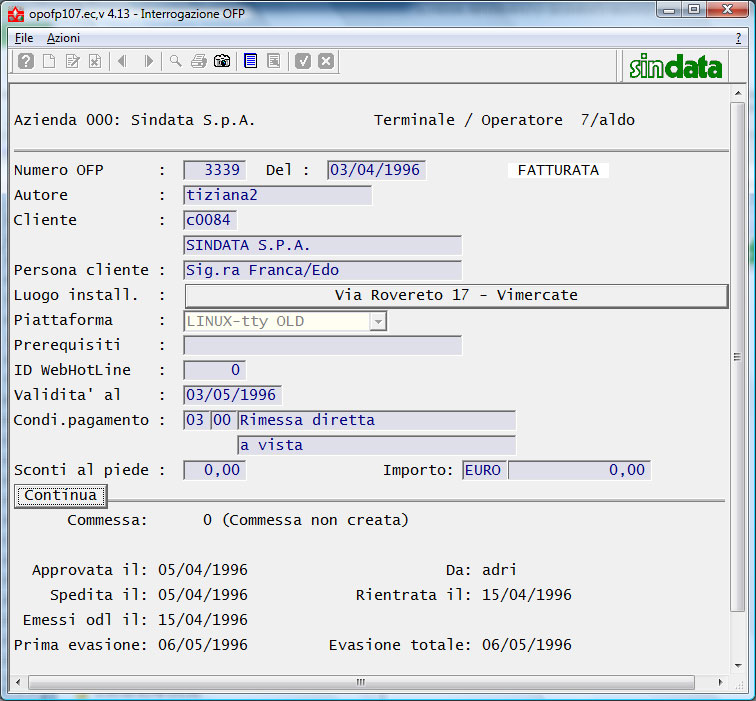Click the Emessi odl date 15/04/1996
The width and height of the screenshot is (756, 701).
click(x=202, y=620)
